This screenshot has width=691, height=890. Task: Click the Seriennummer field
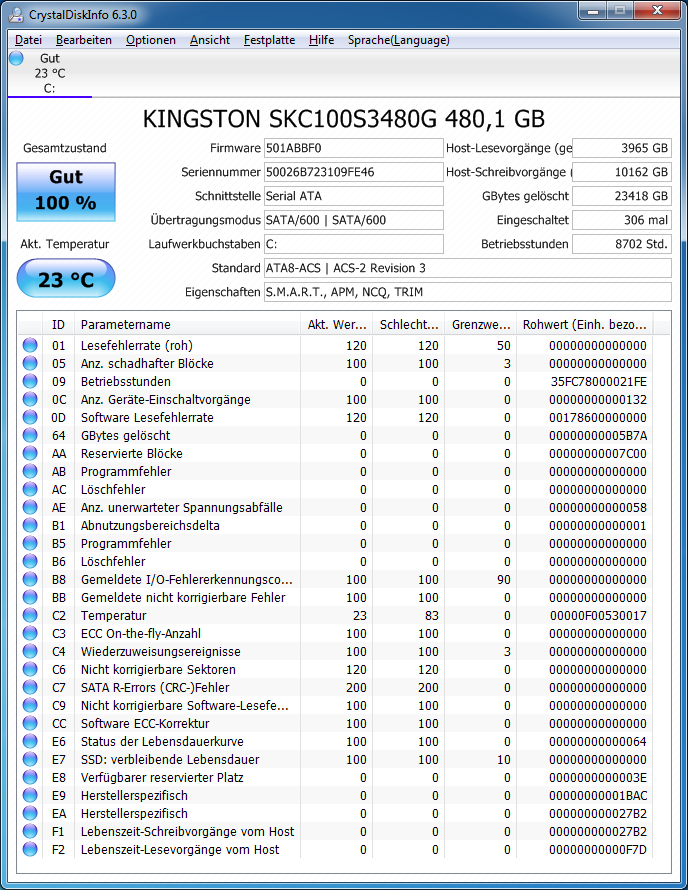pyautogui.click(x=353, y=172)
